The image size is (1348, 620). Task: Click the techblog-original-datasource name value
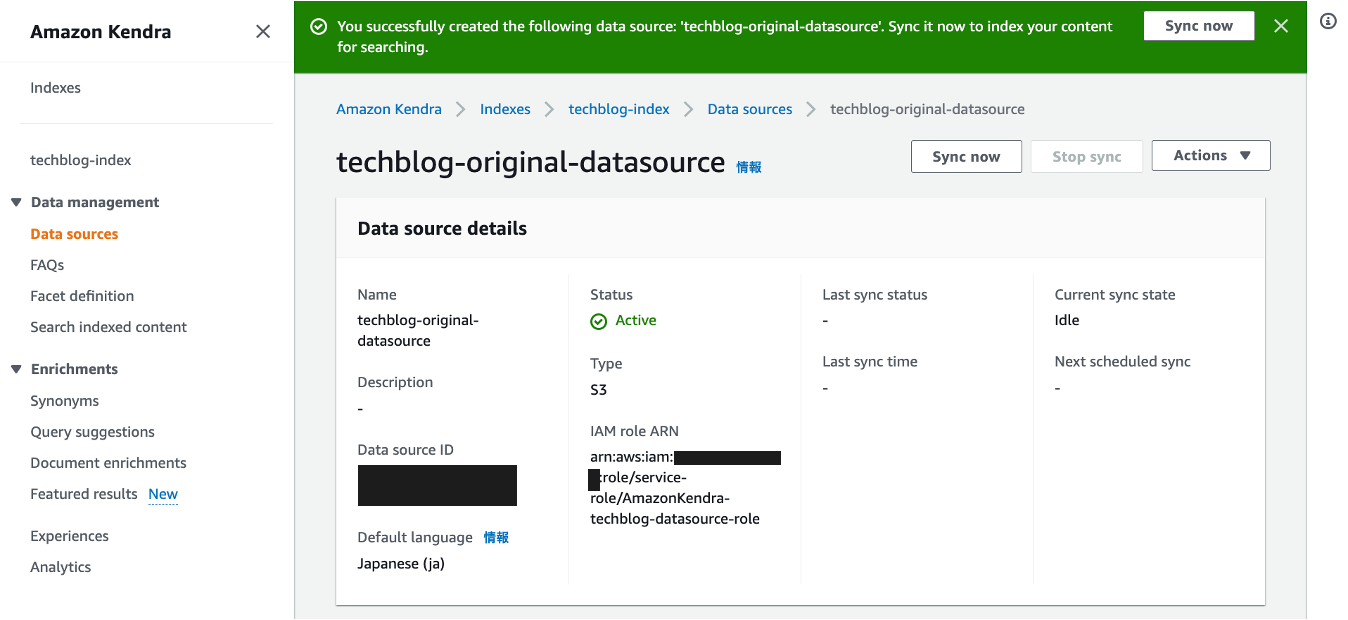click(418, 330)
